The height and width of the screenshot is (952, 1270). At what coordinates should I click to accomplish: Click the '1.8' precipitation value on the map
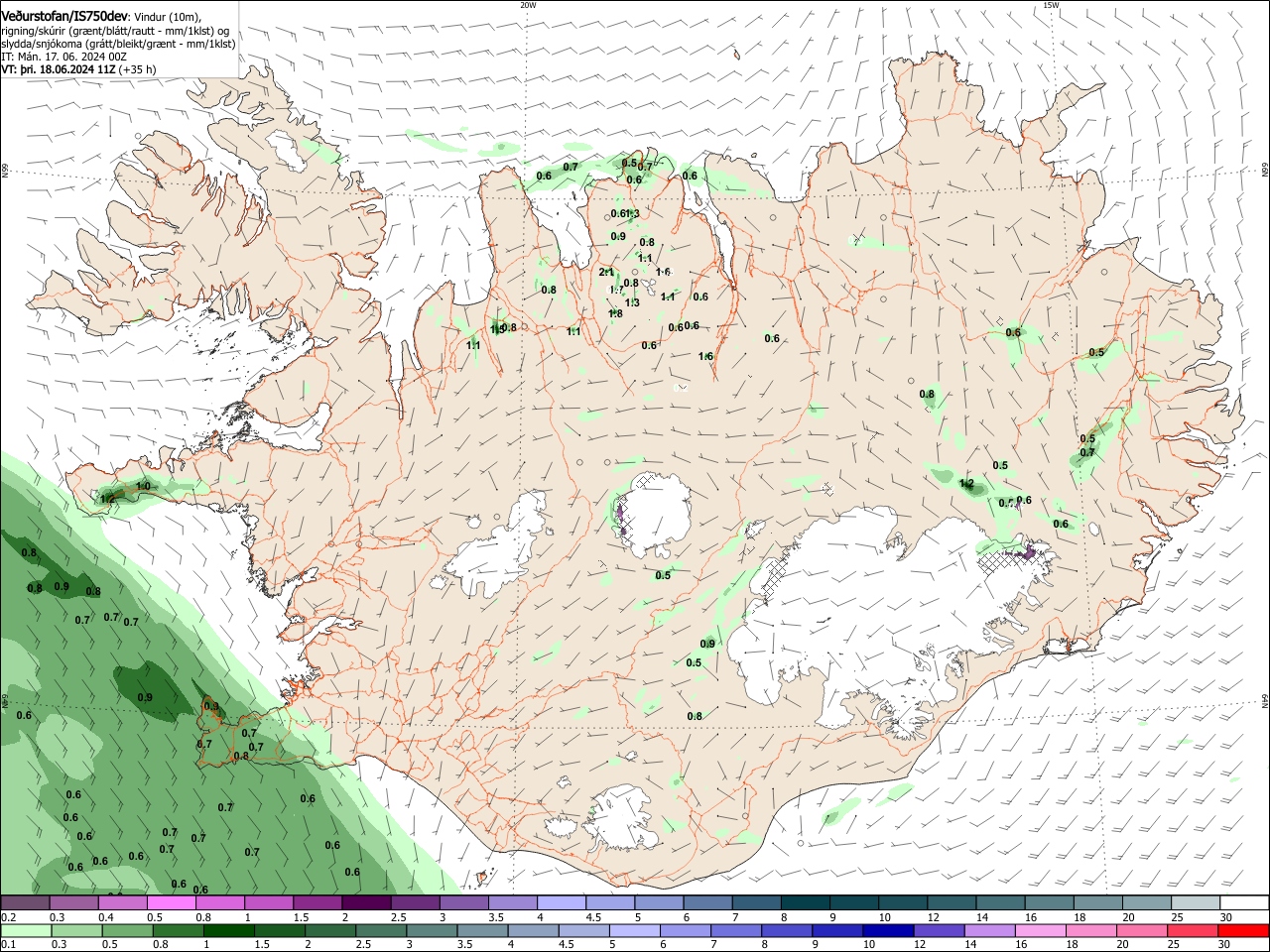(x=615, y=313)
